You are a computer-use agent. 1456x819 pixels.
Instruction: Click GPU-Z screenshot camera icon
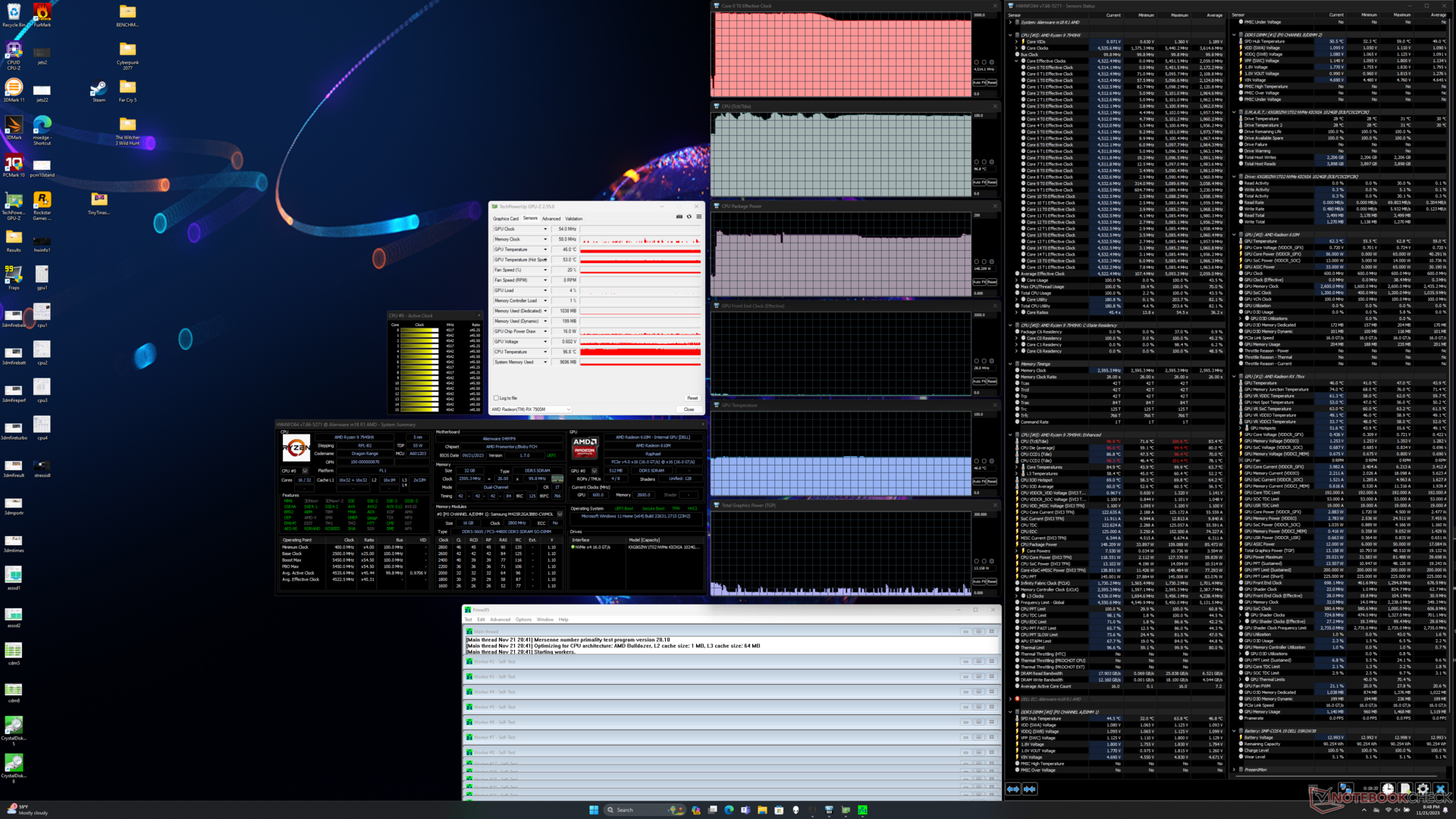tap(679, 217)
